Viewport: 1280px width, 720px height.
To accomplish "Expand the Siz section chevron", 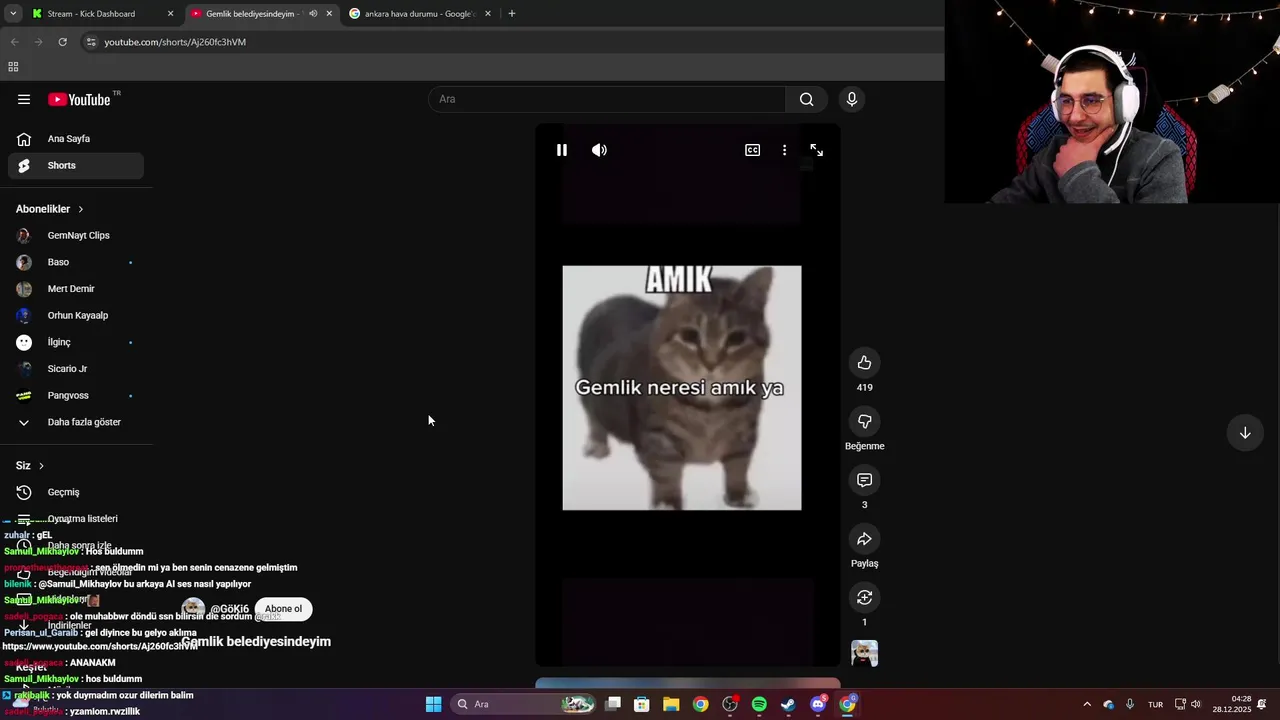I will point(41,466).
